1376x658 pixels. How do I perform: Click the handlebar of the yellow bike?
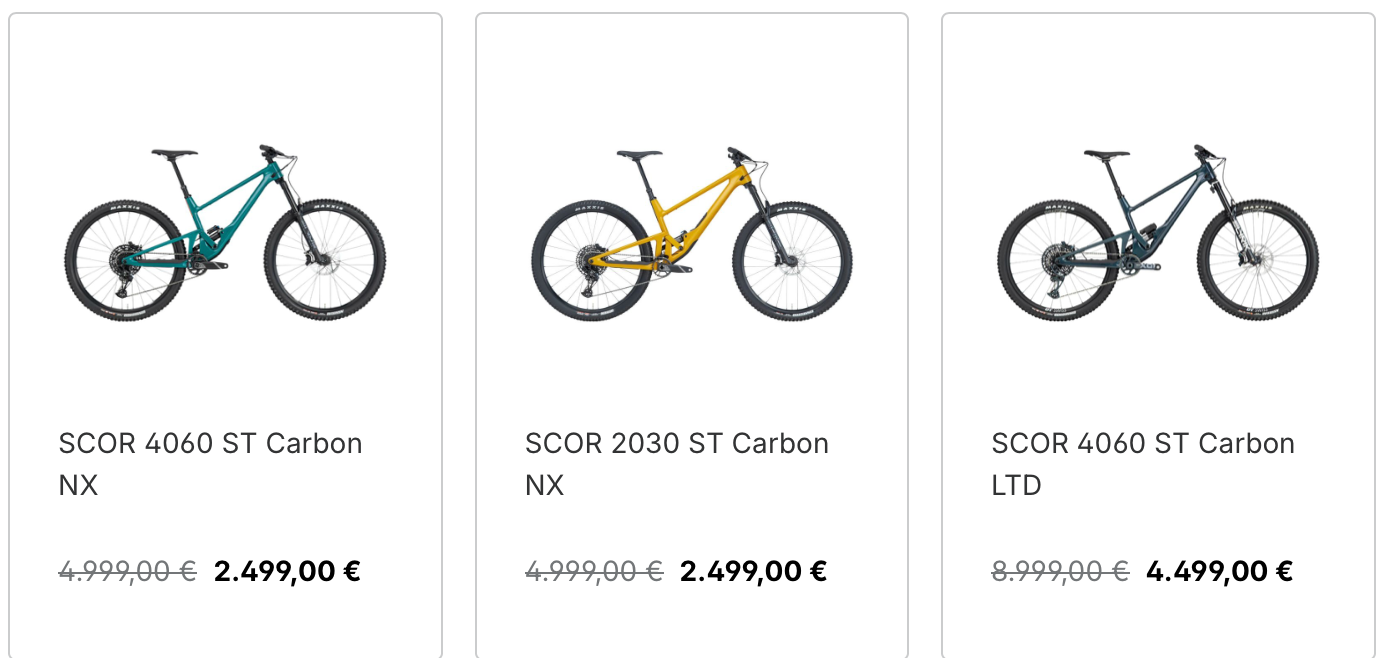point(738,153)
